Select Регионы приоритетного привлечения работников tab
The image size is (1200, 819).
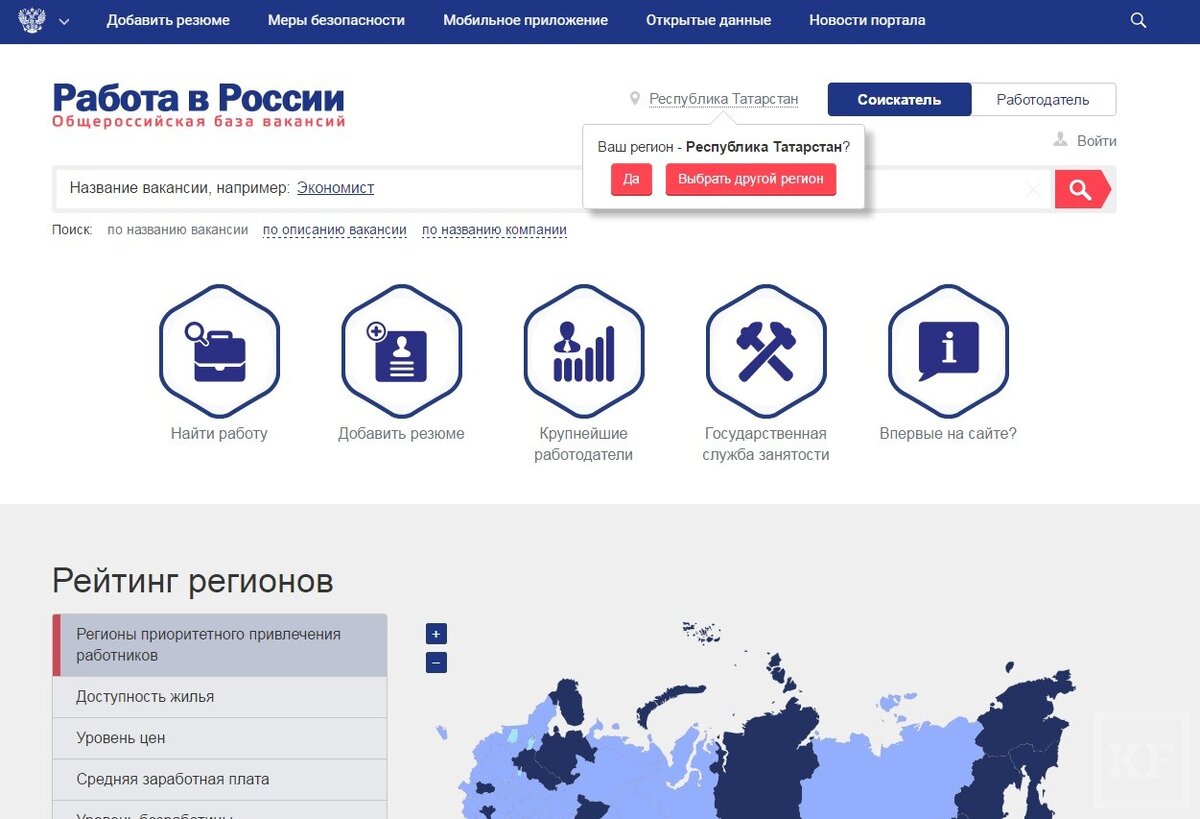tap(220, 645)
